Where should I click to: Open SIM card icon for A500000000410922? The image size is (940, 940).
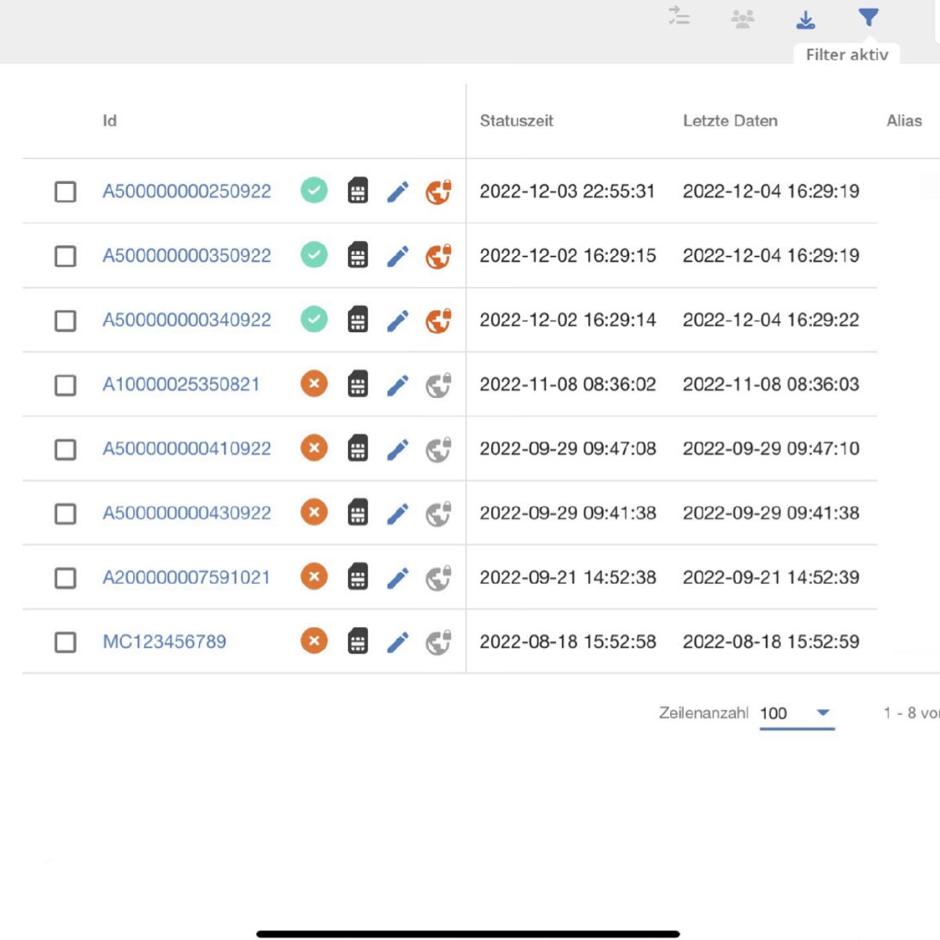pos(358,448)
